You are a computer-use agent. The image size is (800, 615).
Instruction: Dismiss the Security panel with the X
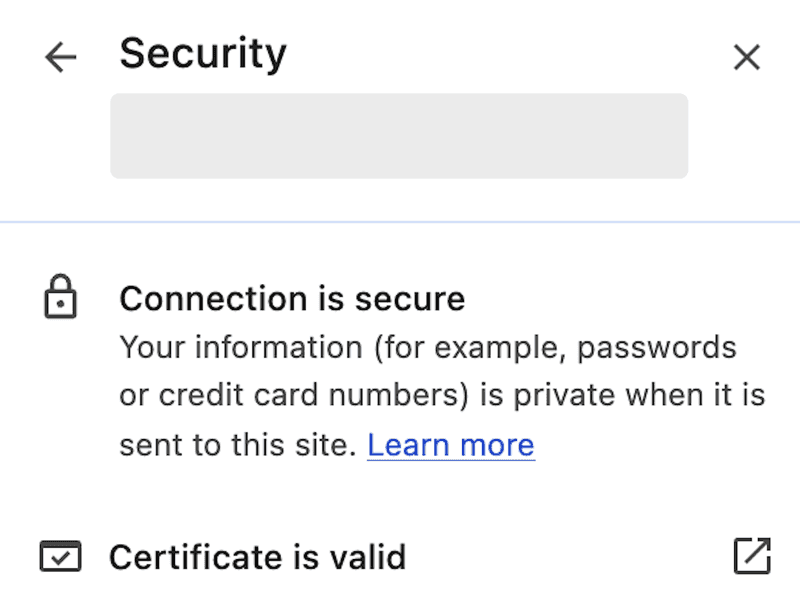[x=746, y=57]
